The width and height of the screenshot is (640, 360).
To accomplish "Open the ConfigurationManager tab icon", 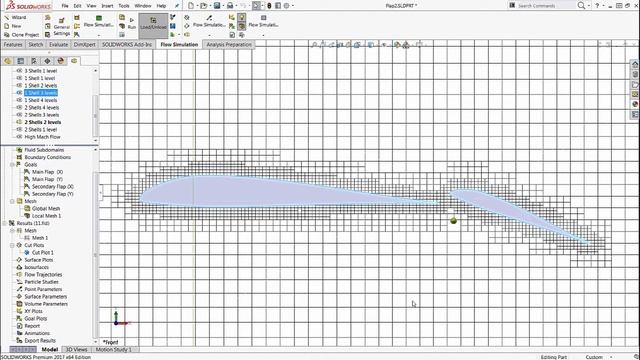I will pyautogui.click(x=34, y=61).
